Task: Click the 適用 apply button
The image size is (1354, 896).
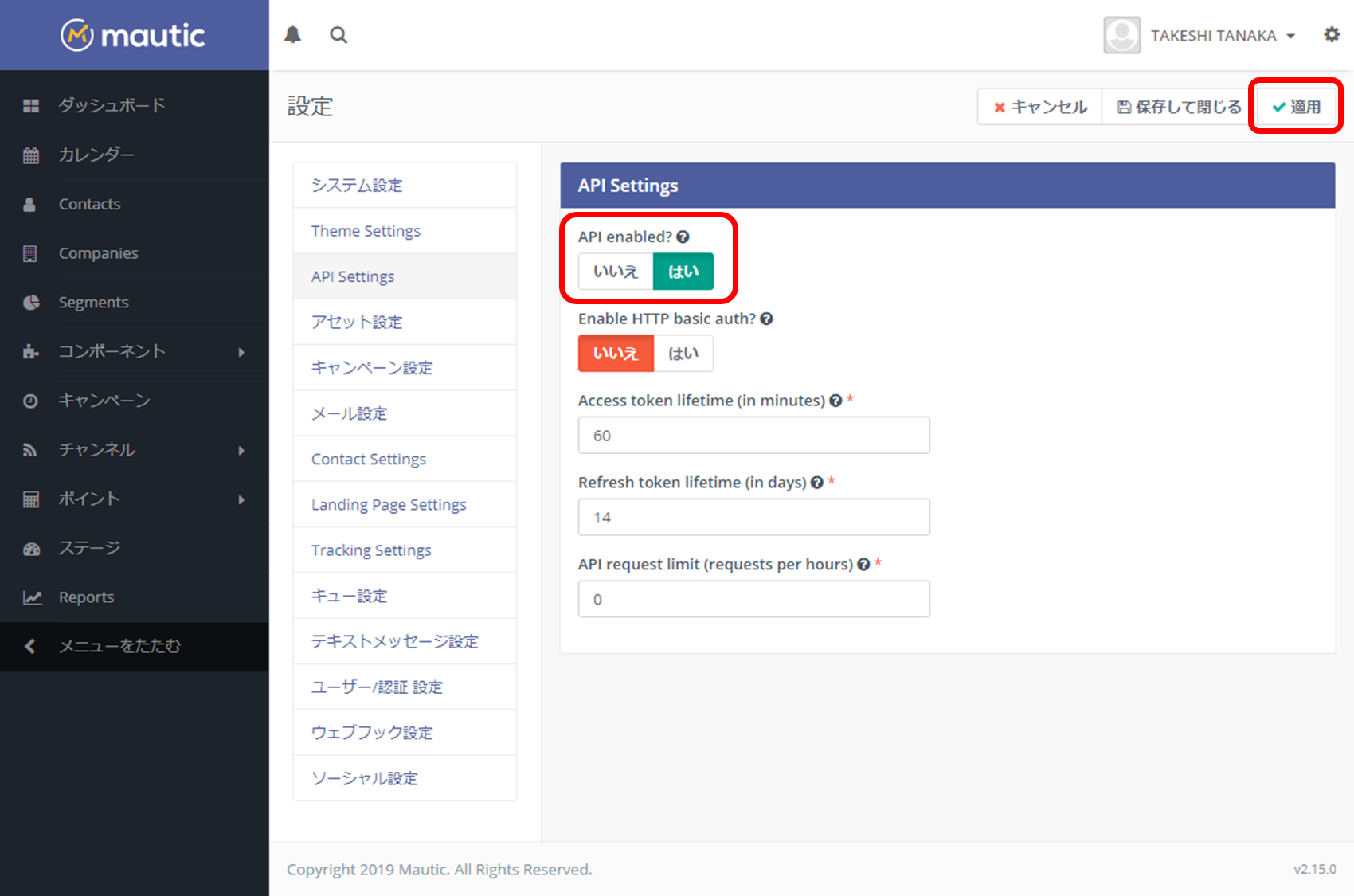Action: [1296, 107]
